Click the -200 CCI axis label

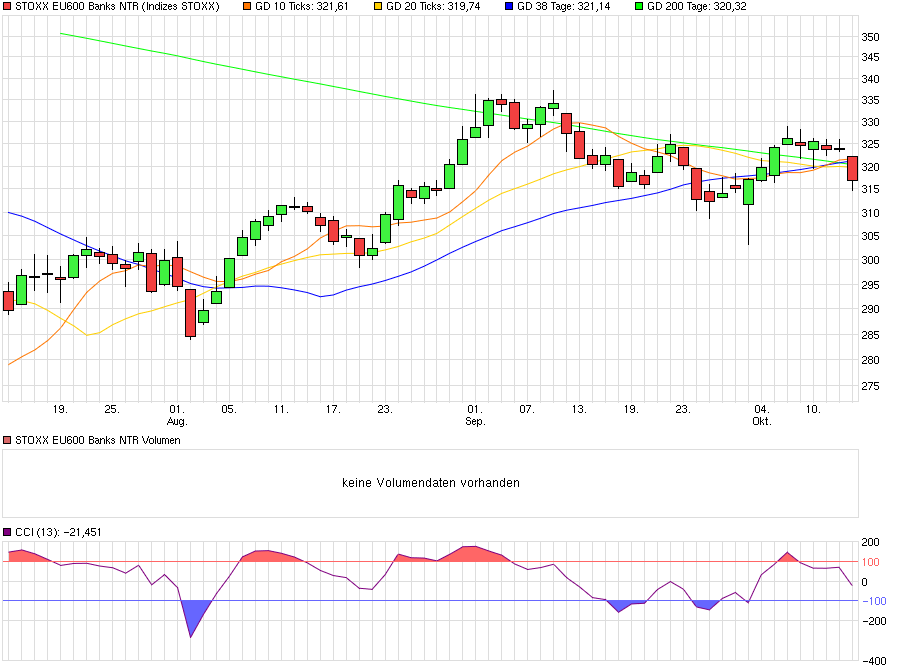pyautogui.click(x=874, y=621)
